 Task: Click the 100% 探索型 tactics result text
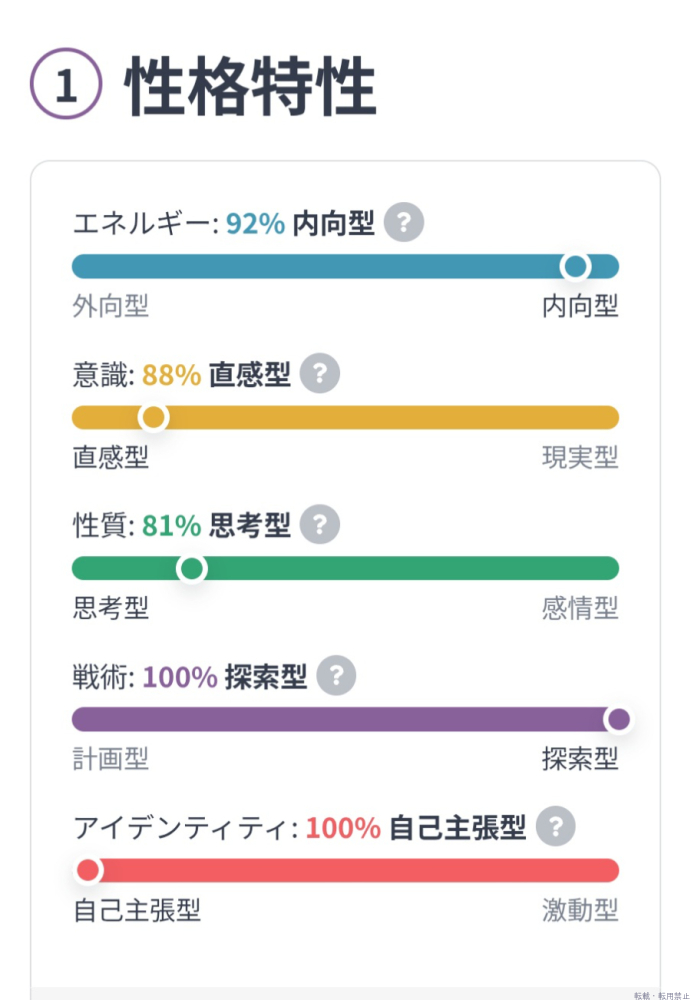click(224, 677)
